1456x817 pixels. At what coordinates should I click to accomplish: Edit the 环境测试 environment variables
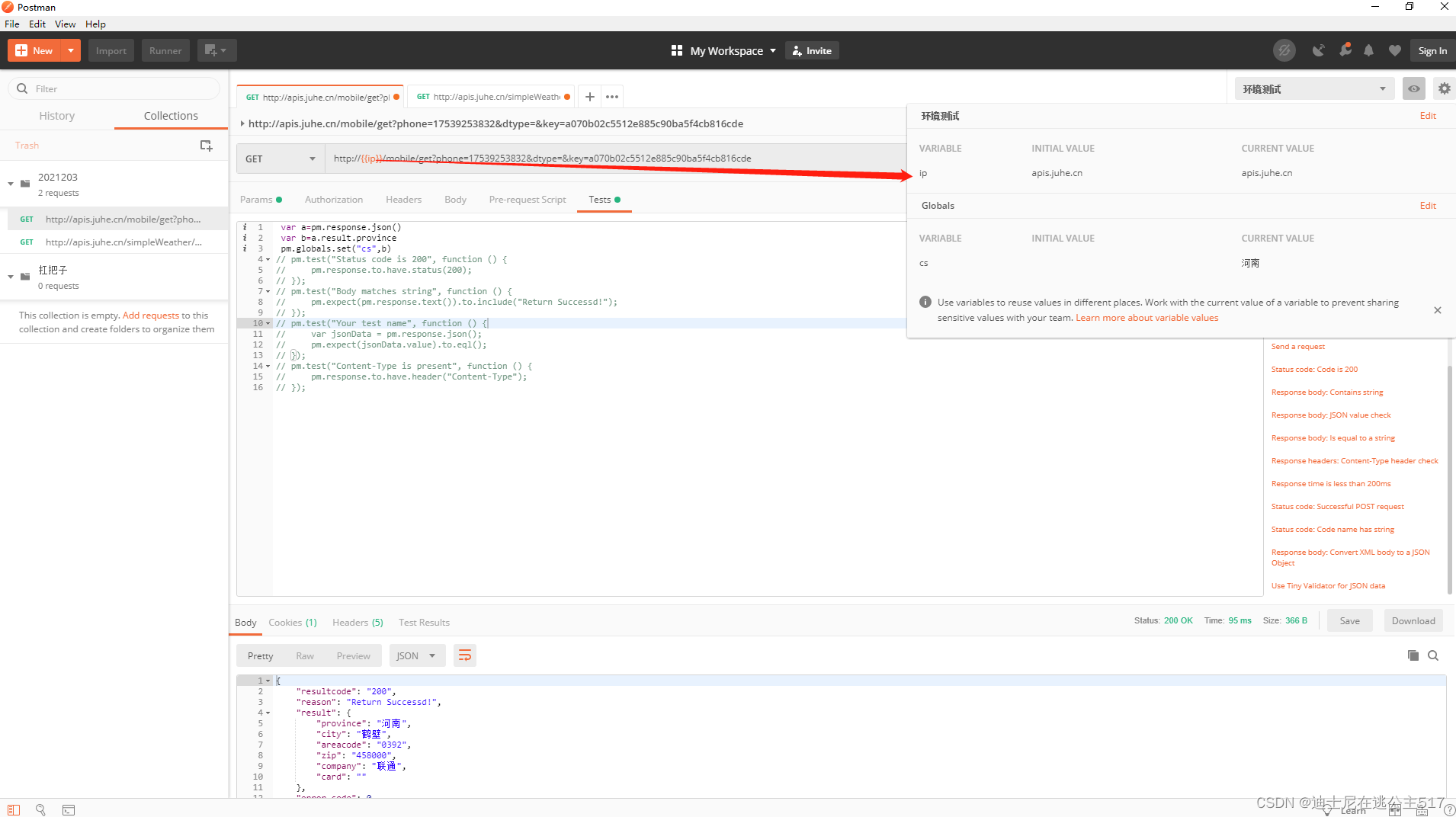[1428, 116]
